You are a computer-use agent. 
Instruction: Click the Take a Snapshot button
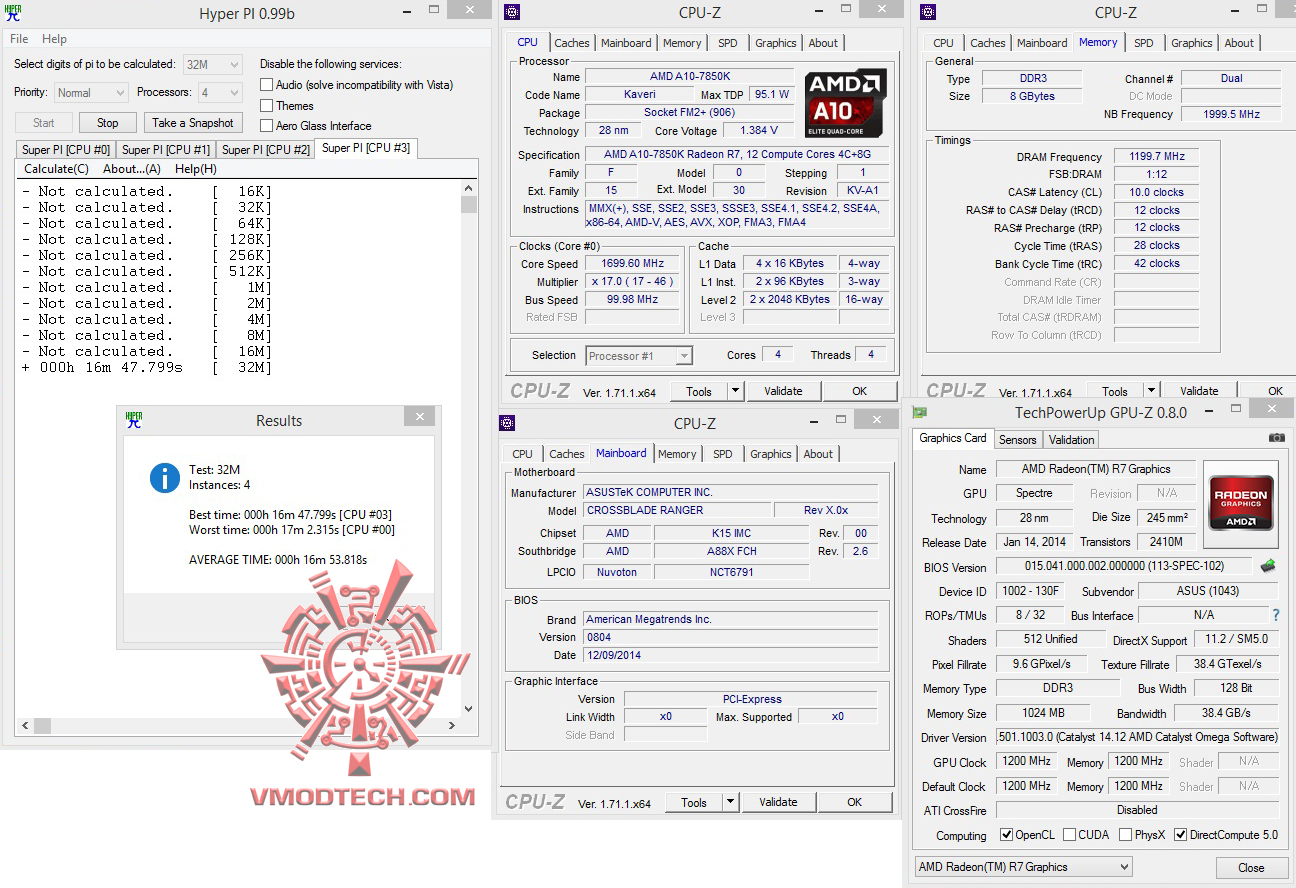193,123
